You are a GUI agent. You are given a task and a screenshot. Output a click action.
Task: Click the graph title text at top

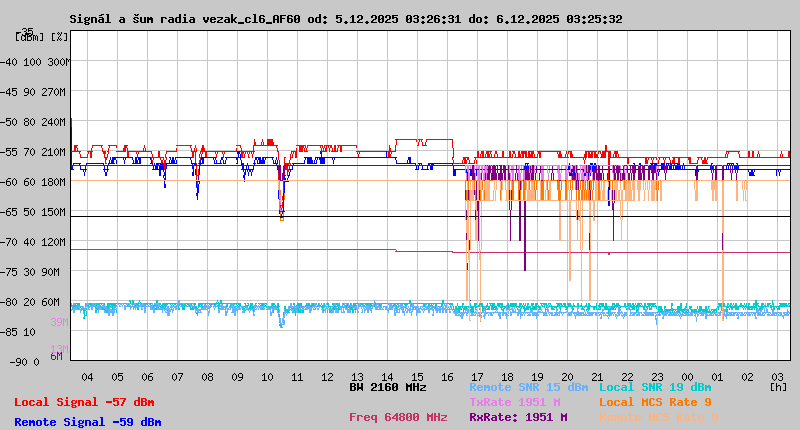pyautogui.click(x=345, y=19)
